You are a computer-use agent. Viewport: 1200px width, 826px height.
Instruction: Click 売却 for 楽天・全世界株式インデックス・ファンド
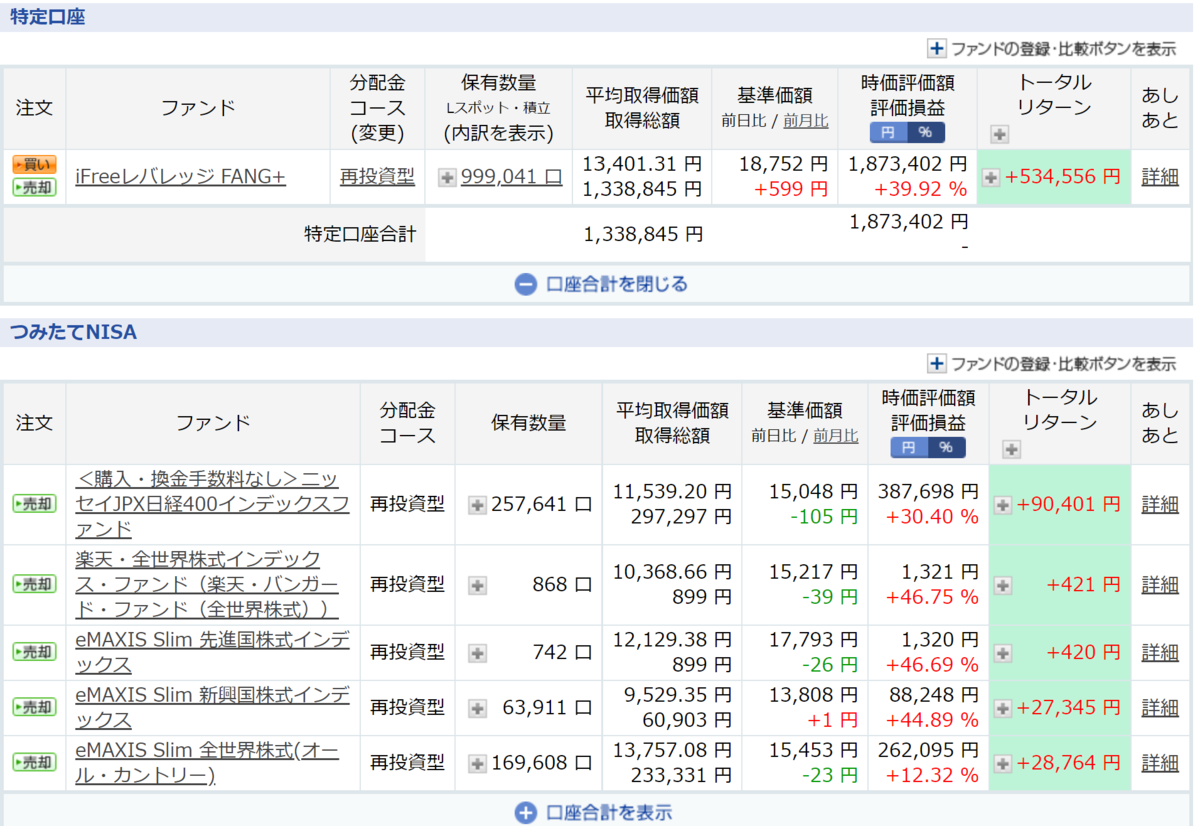34,584
